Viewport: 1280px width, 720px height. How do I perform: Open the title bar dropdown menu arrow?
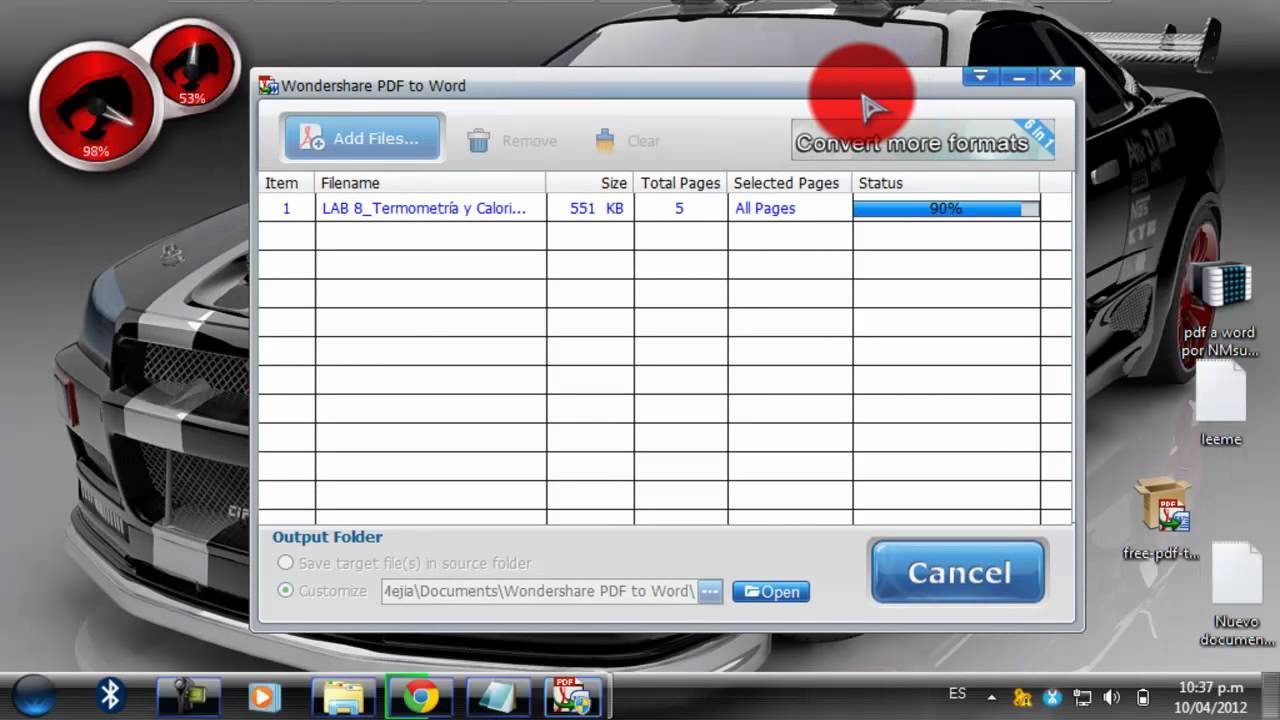point(981,76)
